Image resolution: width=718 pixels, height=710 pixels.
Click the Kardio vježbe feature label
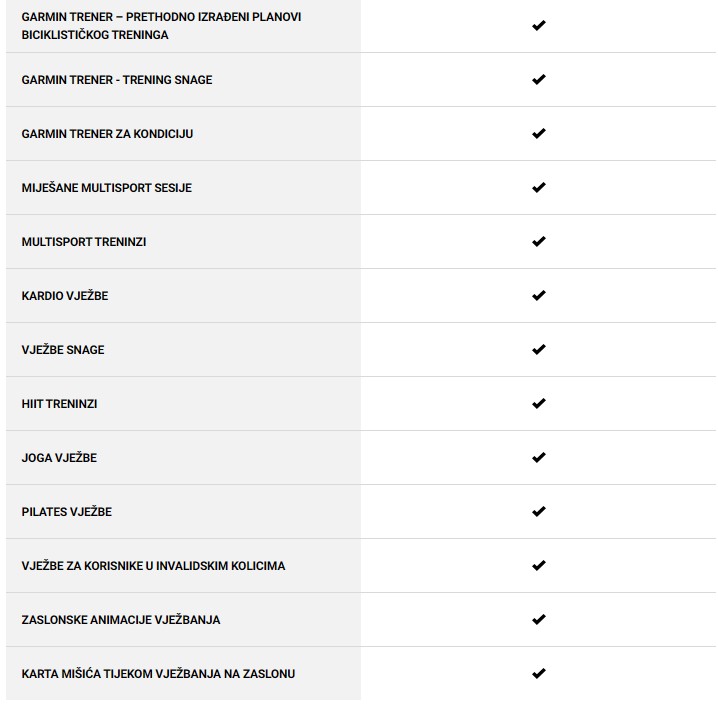[65, 296]
